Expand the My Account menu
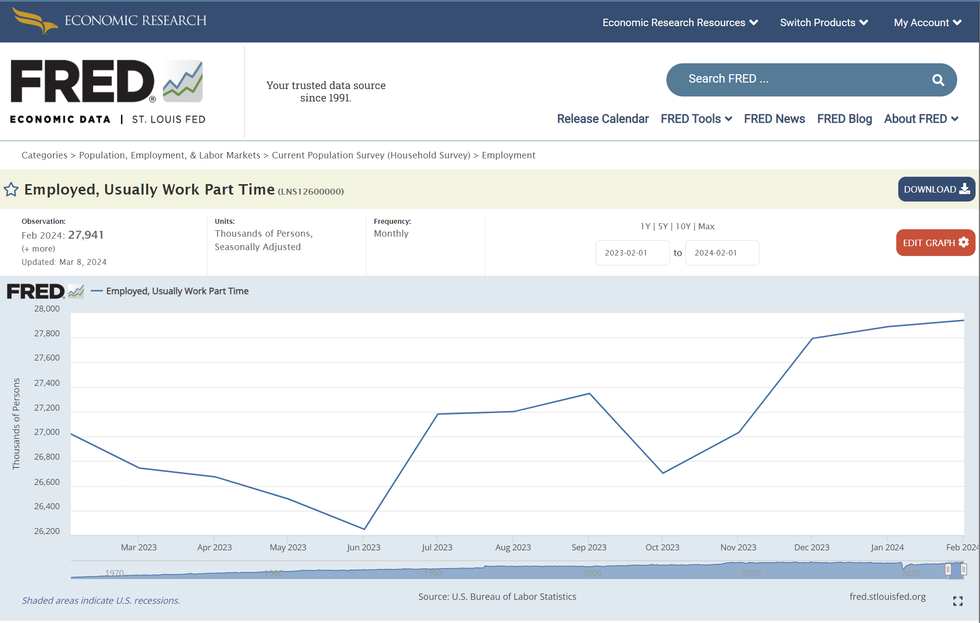 coord(928,22)
